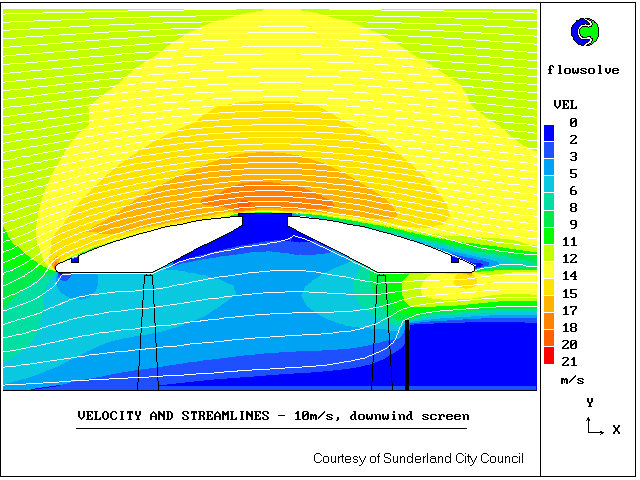
Task: Click the Velocity and Streamlines plot title
Action: [x=272, y=415]
